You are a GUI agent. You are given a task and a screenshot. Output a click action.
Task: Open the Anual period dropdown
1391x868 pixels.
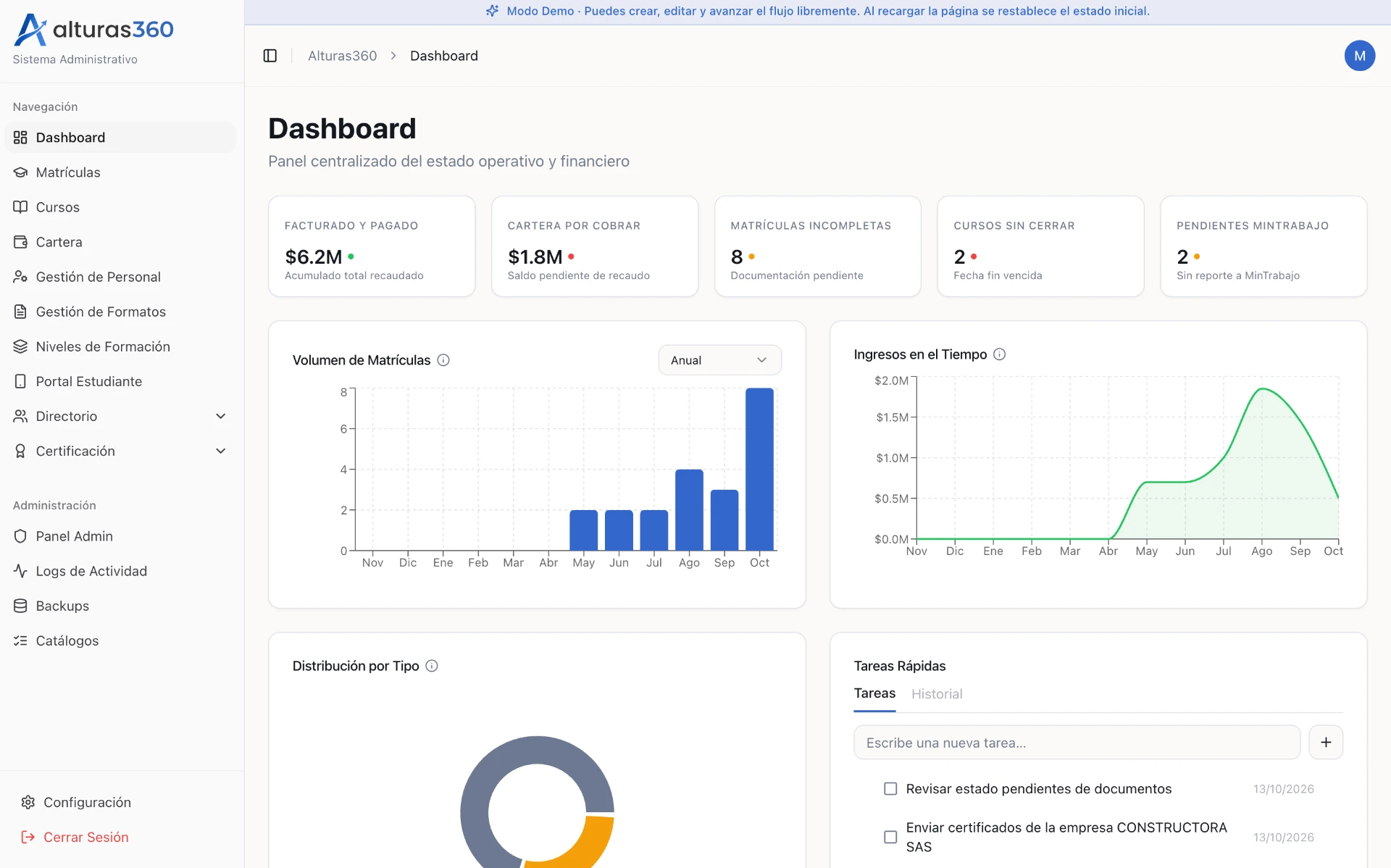click(x=719, y=360)
